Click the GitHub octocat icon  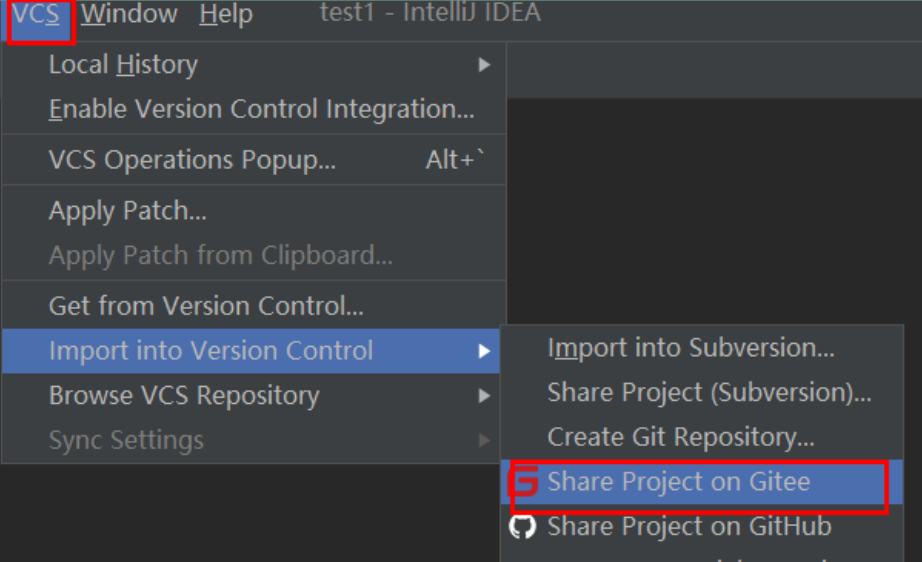tap(523, 526)
